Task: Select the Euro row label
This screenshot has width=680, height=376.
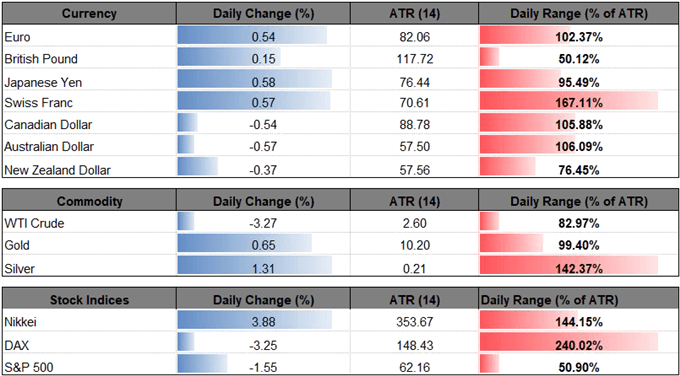Action: pyautogui.click(x=15, y=38)
